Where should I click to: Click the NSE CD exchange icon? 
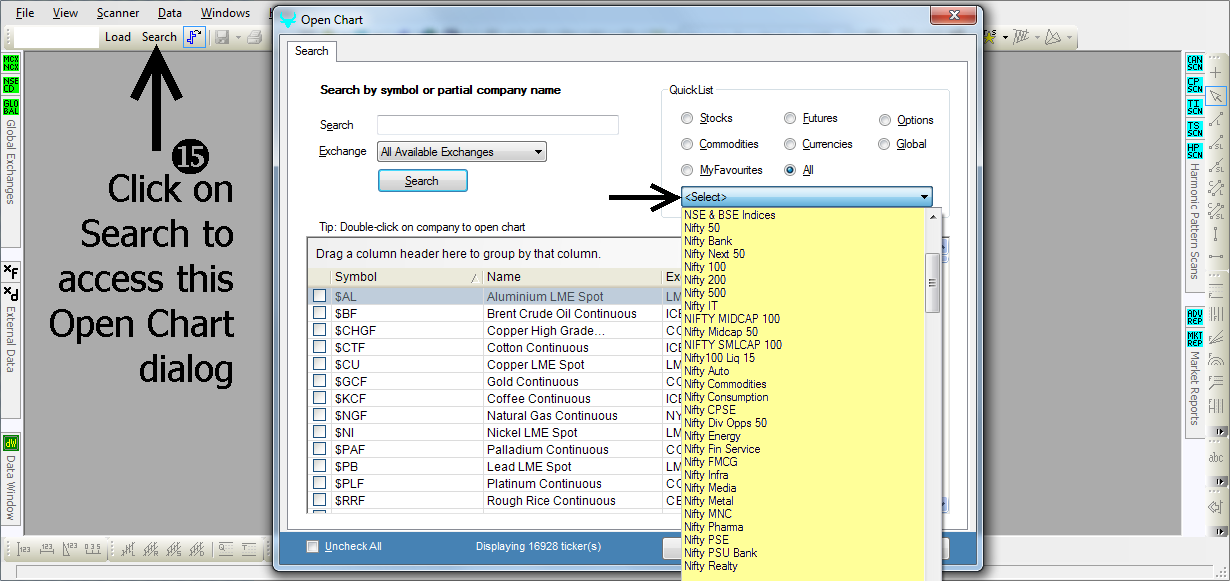[x=11, y=85]
